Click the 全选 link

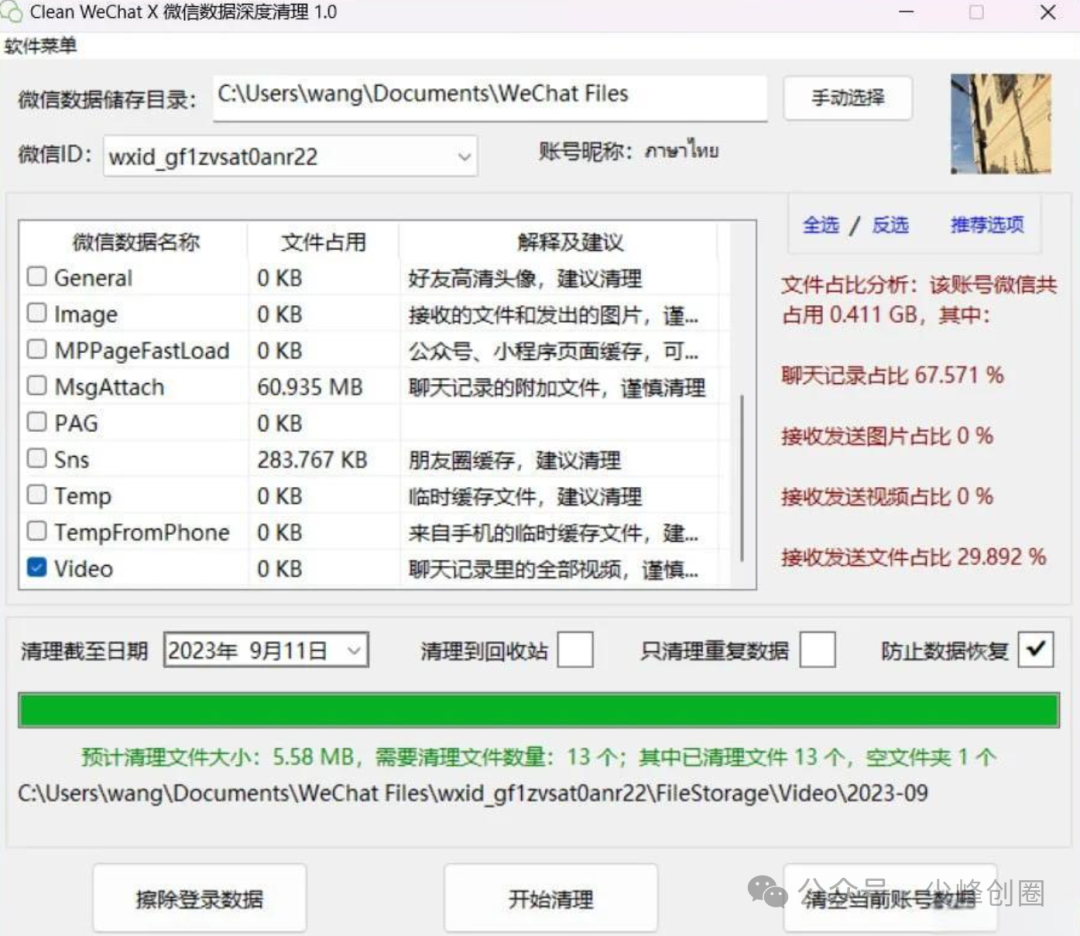point(821,225)
